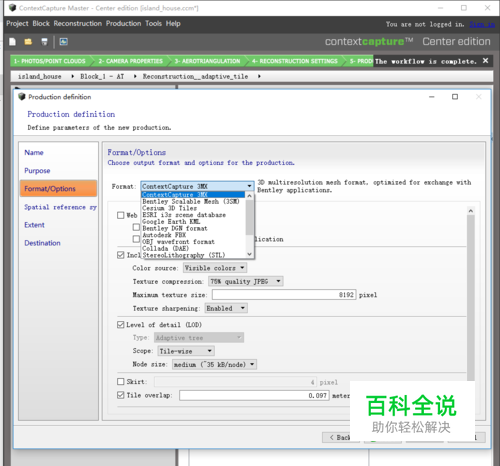The image size is (500, 466).
Task: Click the Tile overlap value field
Action: point(254,395)
